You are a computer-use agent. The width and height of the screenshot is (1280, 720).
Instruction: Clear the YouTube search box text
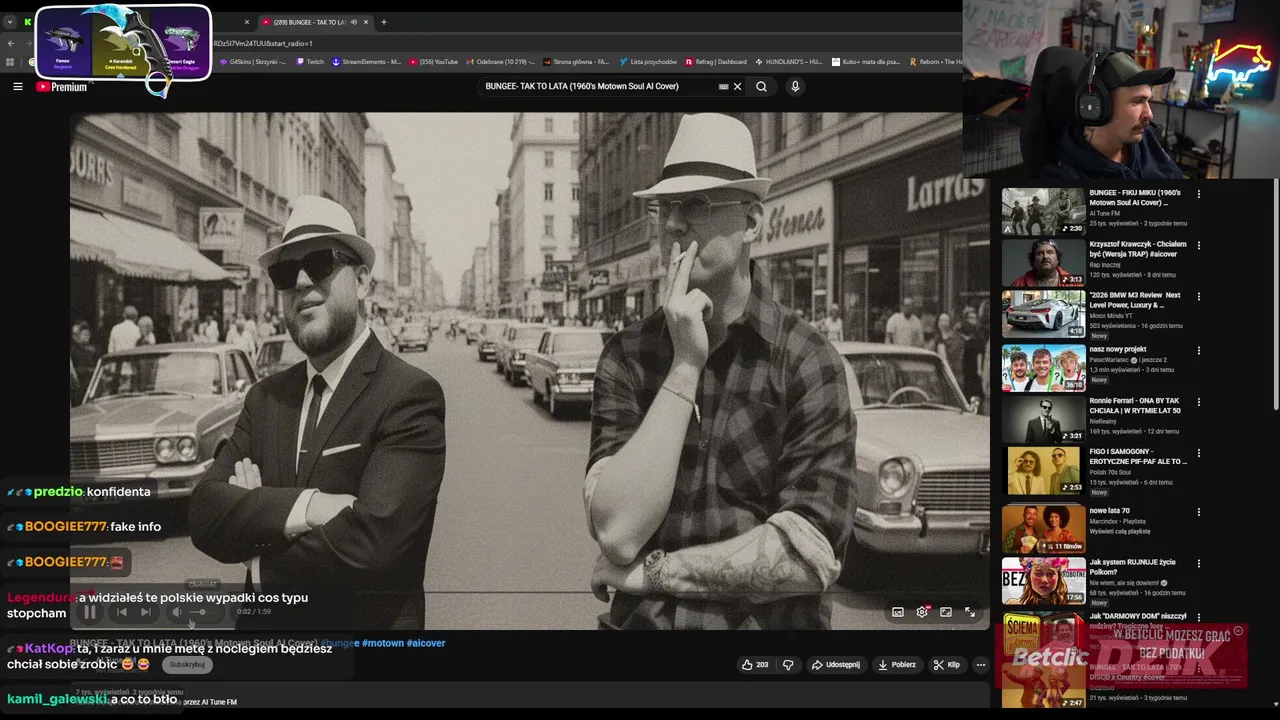(738, 86)
